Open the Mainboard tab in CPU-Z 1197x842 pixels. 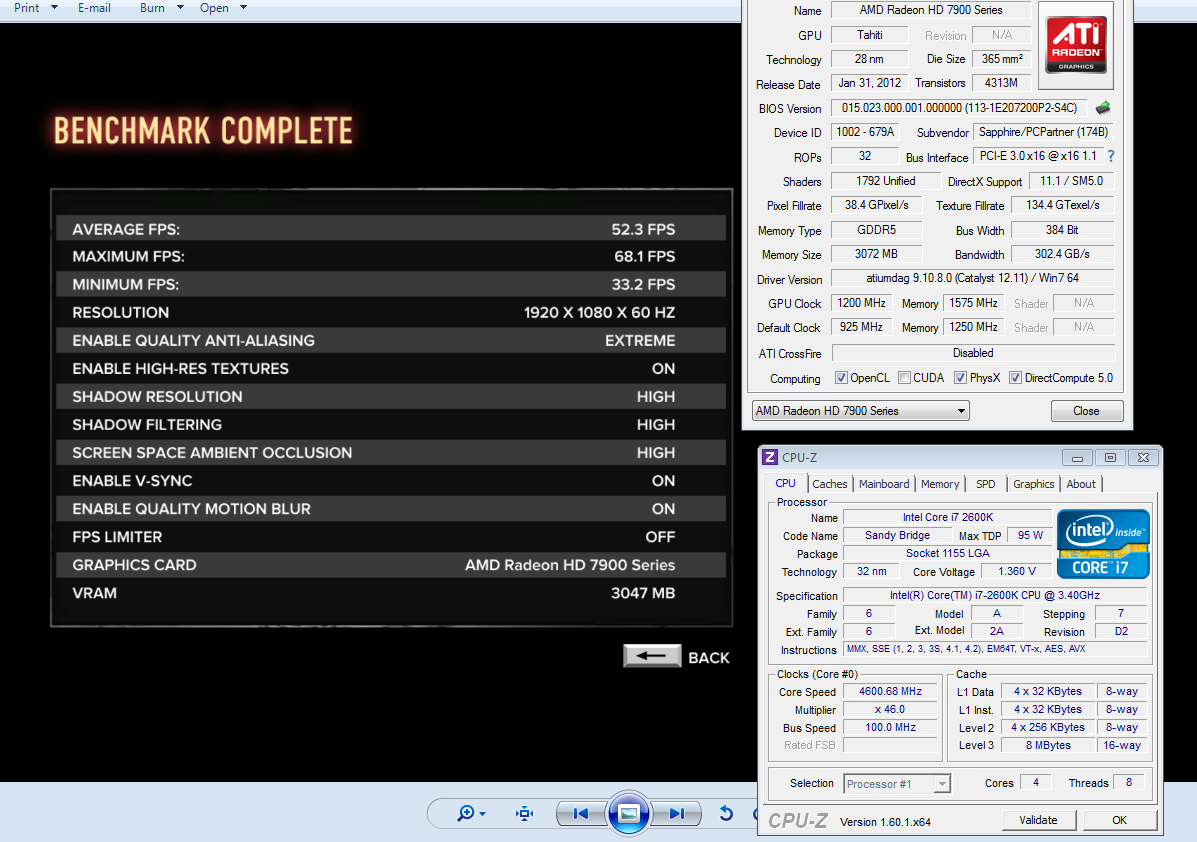[884, 484]
